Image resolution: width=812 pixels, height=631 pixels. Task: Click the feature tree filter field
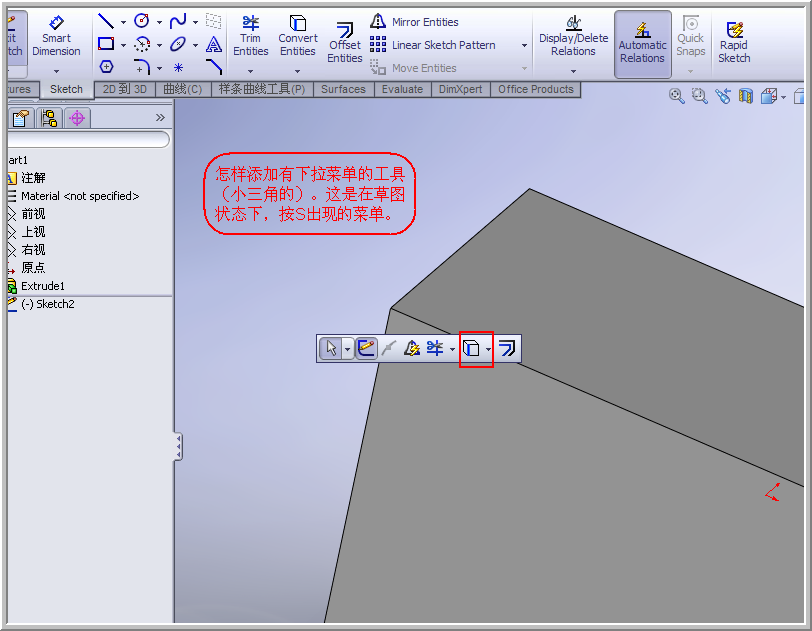(x=89, y=140)
